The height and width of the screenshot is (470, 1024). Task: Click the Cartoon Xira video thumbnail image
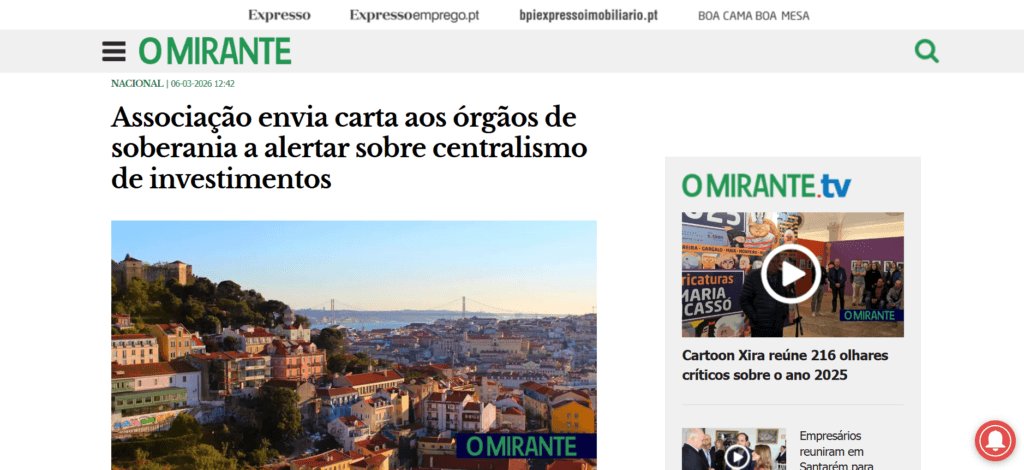pos(793,274)
